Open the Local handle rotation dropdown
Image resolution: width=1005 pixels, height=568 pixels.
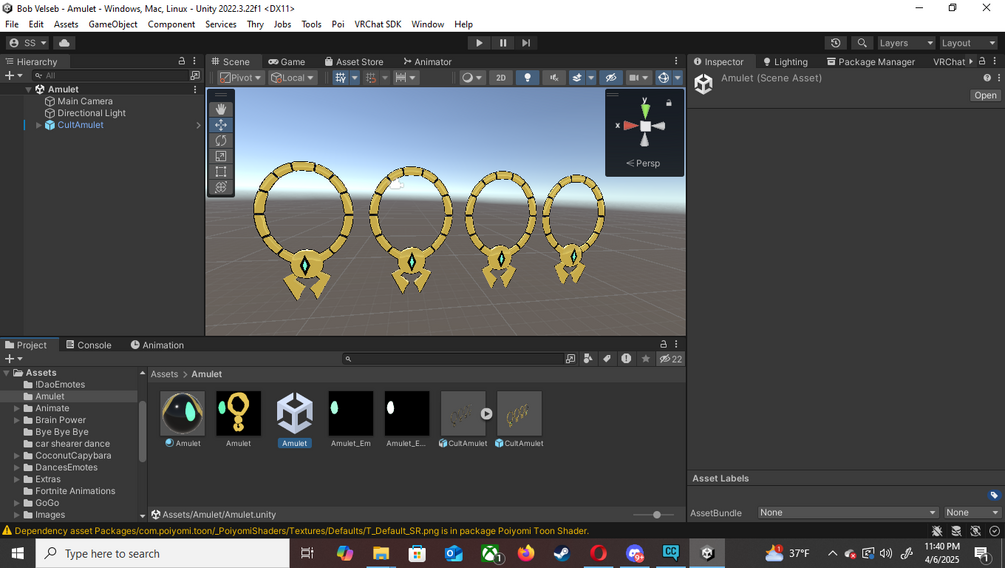coord(292,78)
